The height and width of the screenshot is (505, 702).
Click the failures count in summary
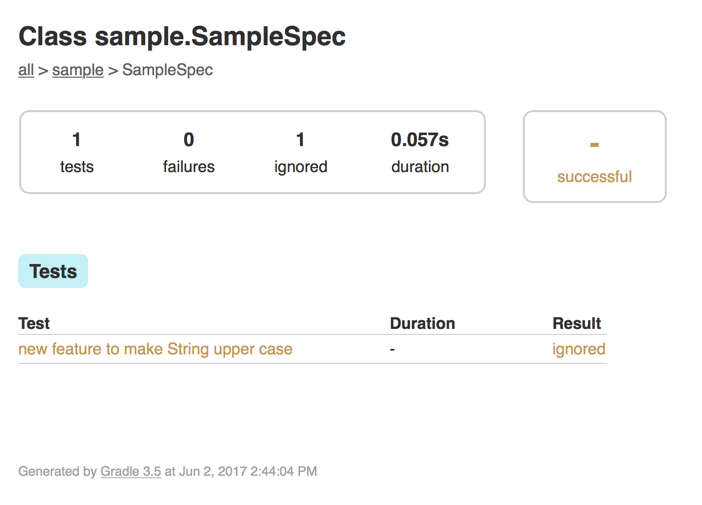click(189, 141)
